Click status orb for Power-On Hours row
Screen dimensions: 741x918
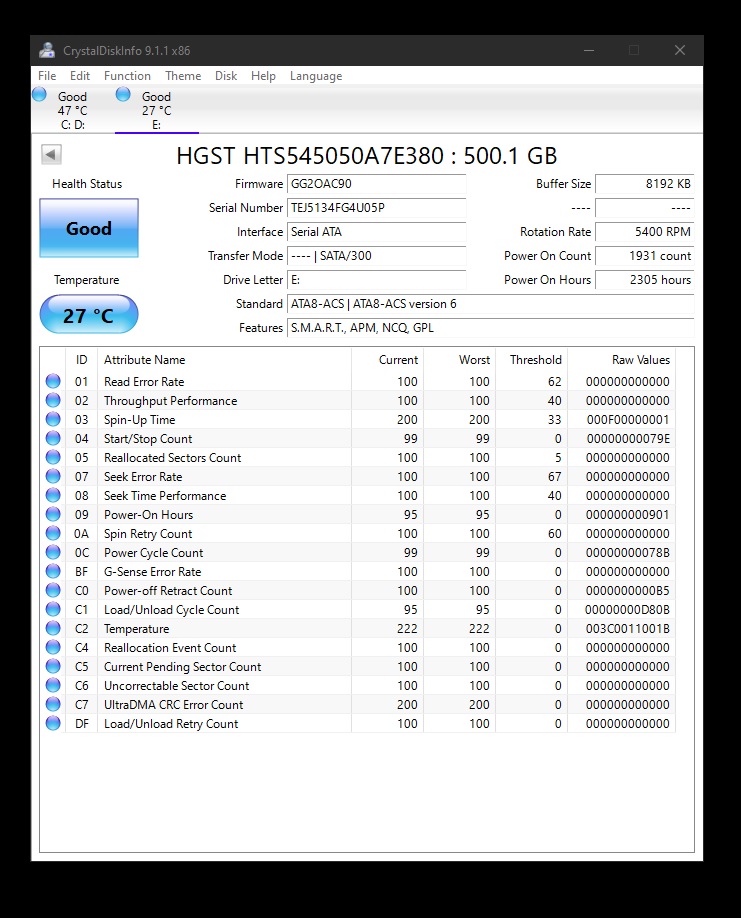[53, 515]
